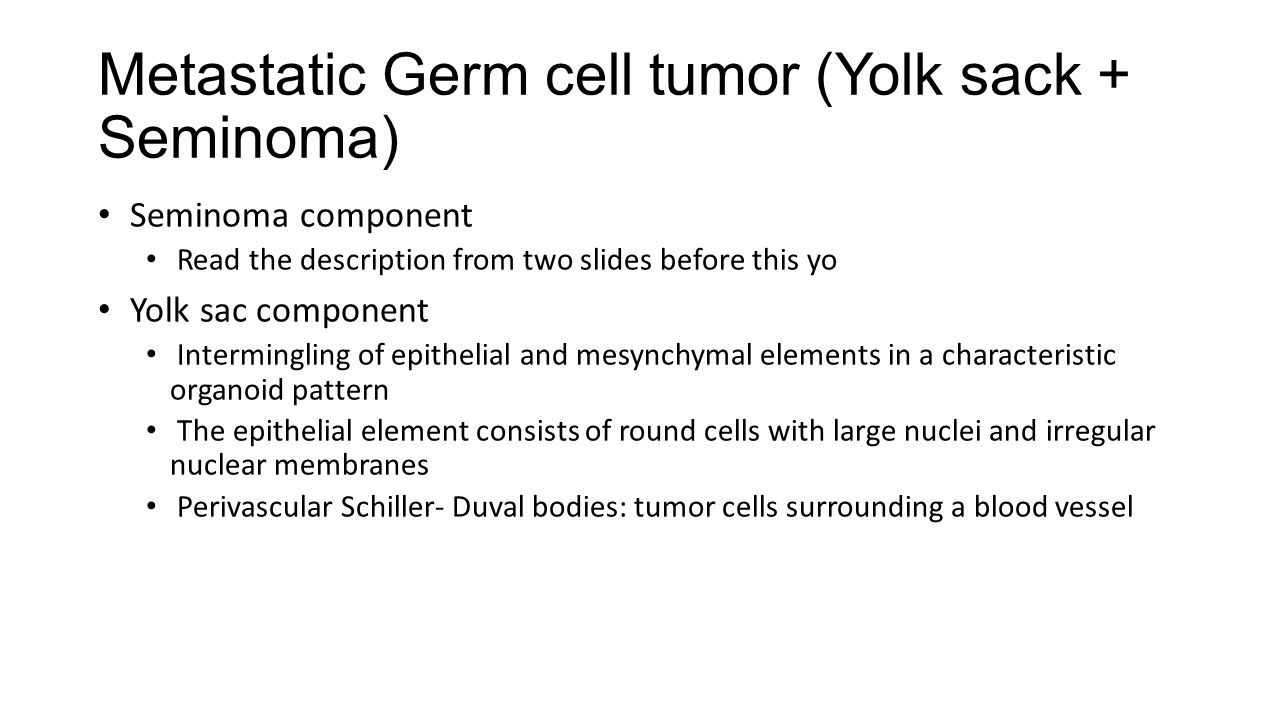The height and width of the screenshot is (720, 1280).
Task: Click the 'Intermingling of epithelial and mesynchymal' line
Action: coord(646,356)
